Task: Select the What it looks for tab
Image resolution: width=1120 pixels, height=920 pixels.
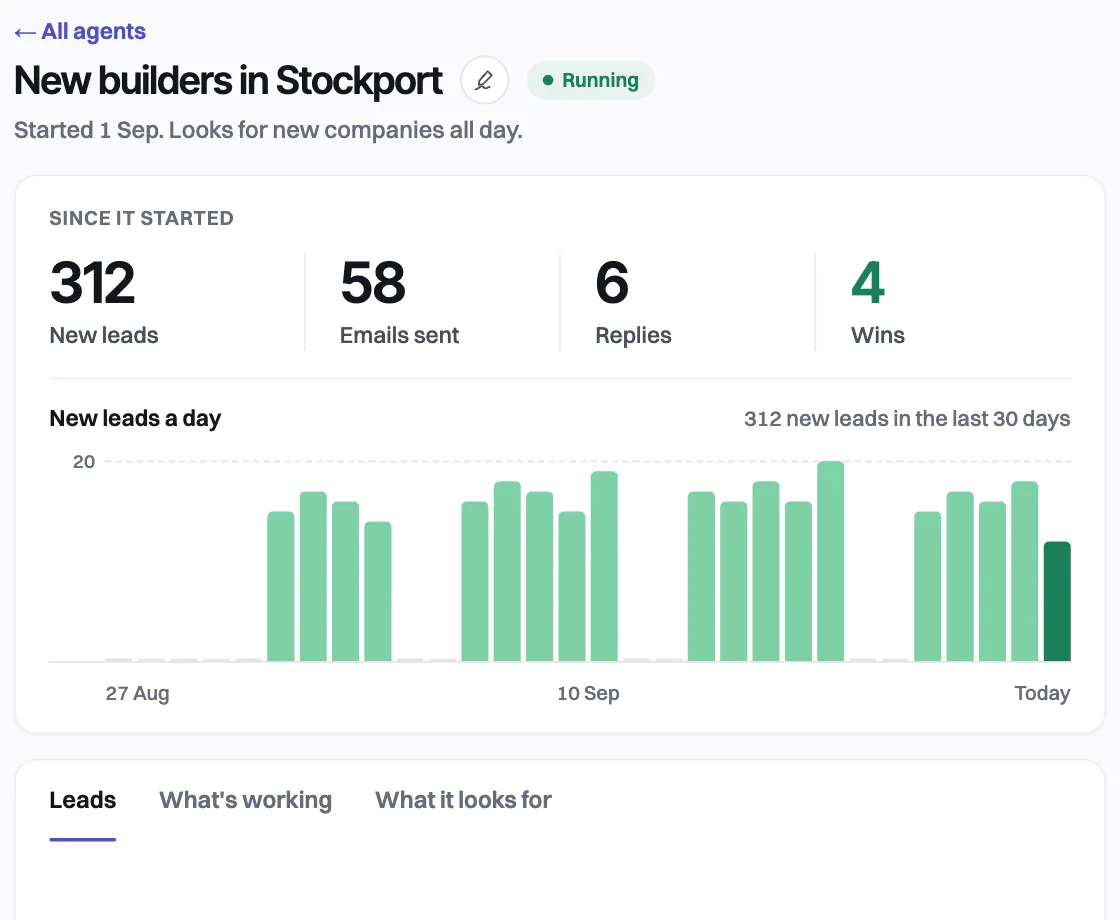Action: 464,800
